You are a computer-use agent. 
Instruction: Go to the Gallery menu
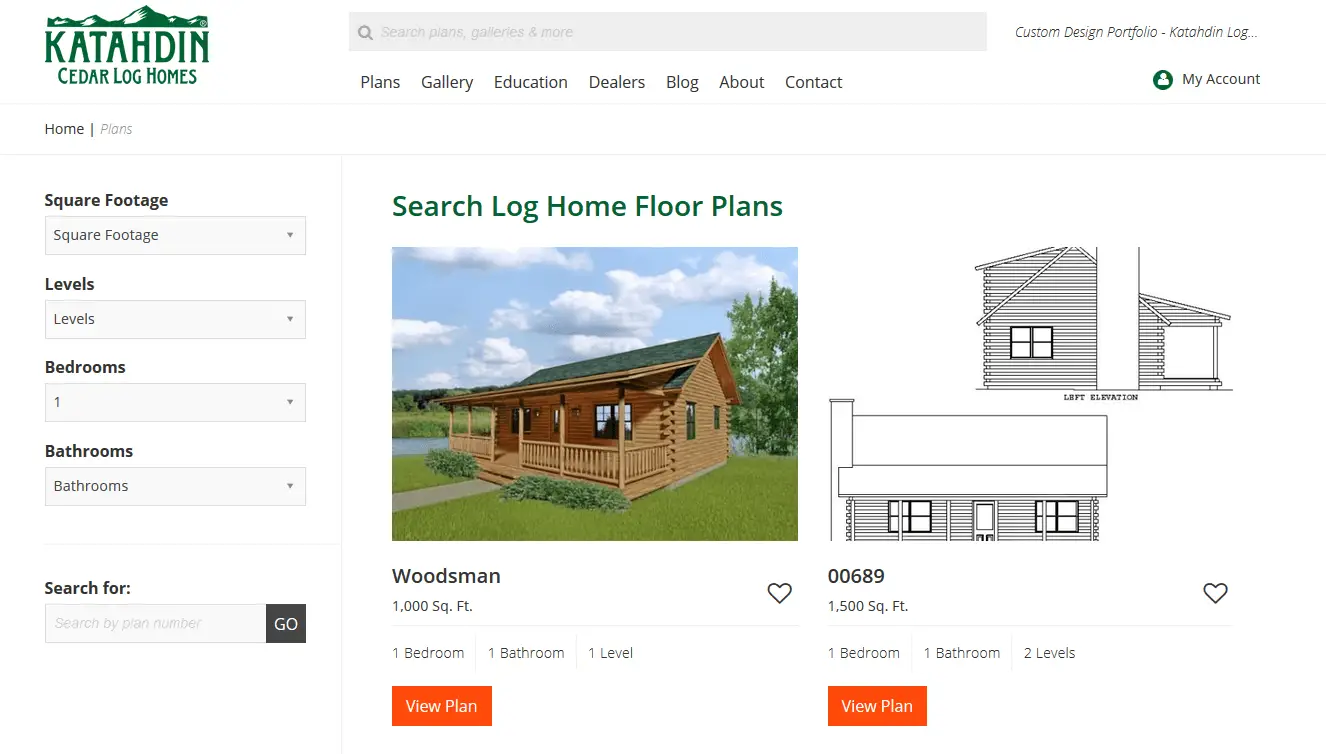point(447,82)
